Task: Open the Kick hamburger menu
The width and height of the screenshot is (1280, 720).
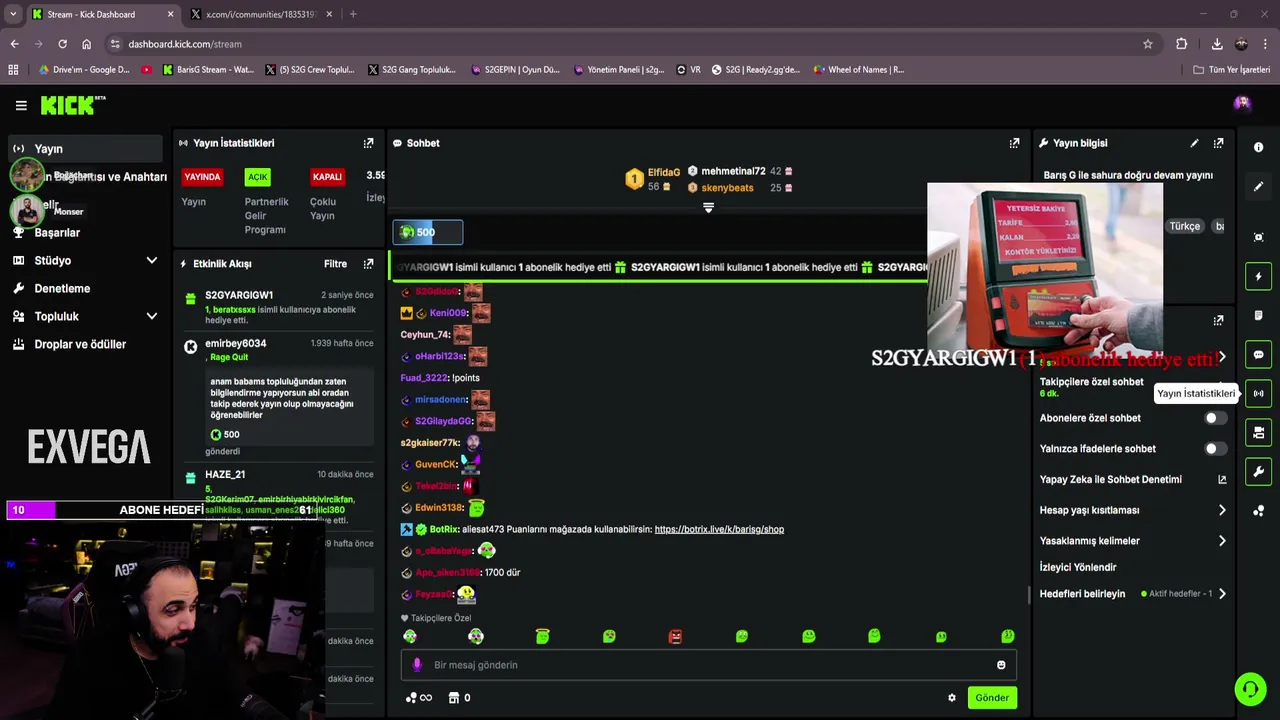Action: 21,105
